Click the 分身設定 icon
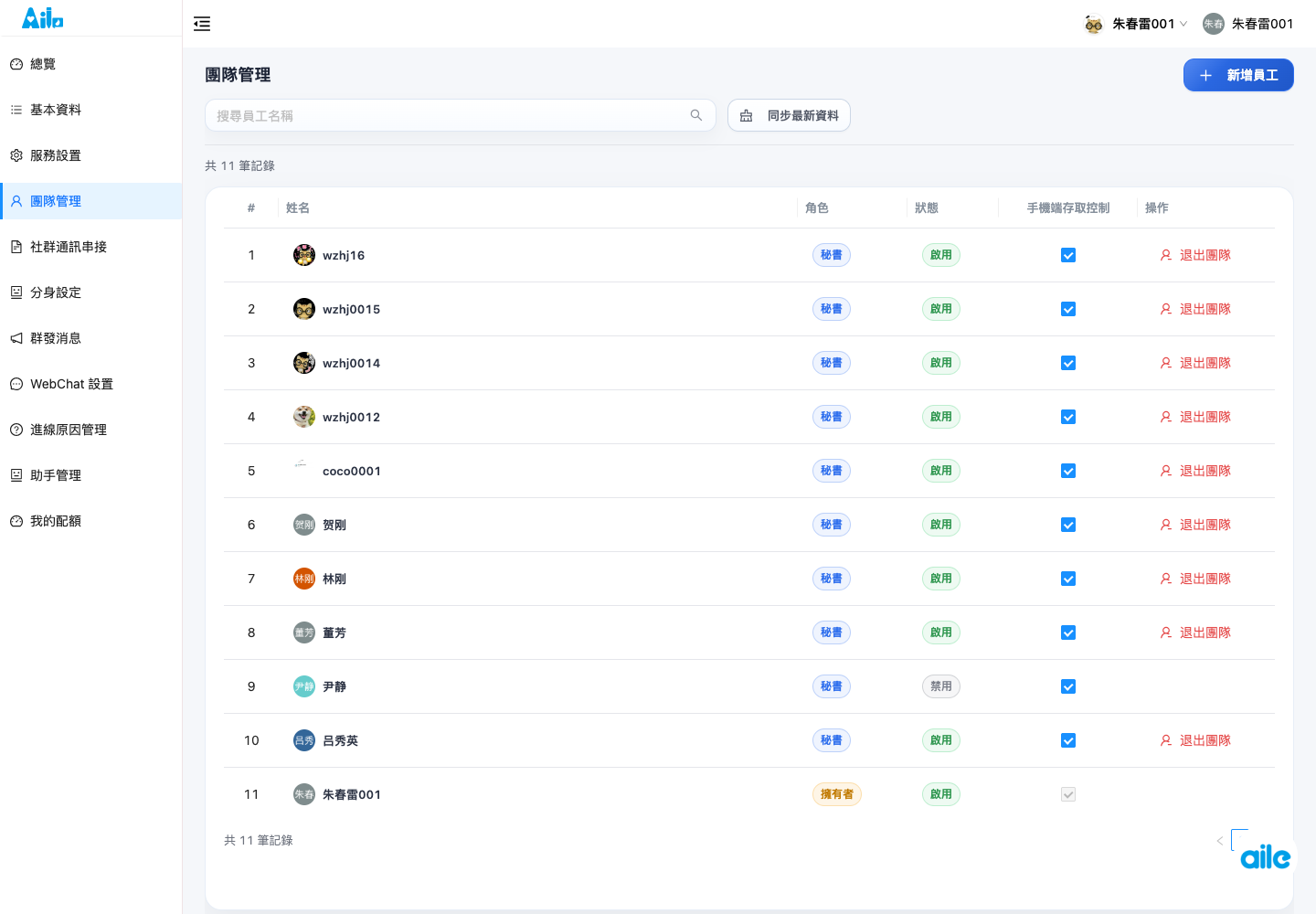 tap(16, 292)
